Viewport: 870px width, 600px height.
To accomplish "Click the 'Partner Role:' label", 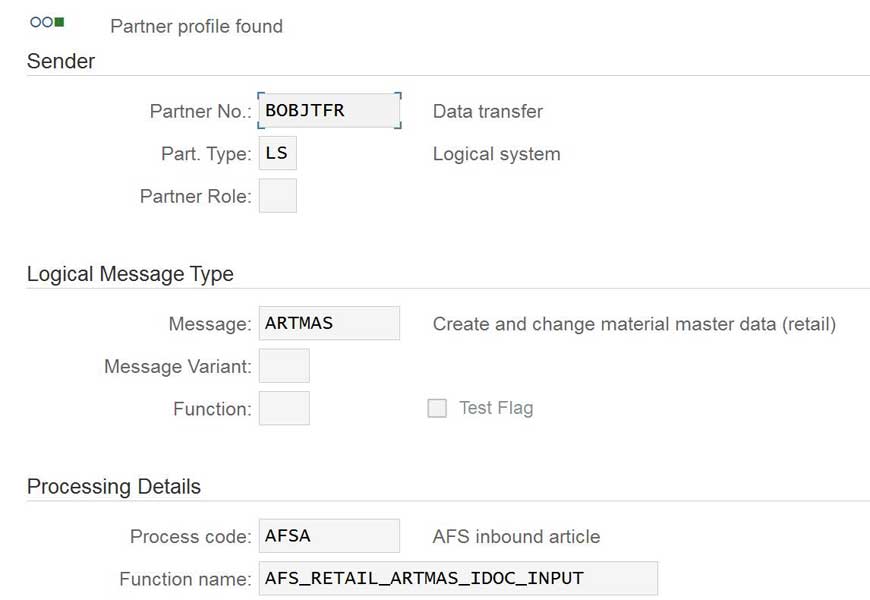I will (x=196, y=196).
